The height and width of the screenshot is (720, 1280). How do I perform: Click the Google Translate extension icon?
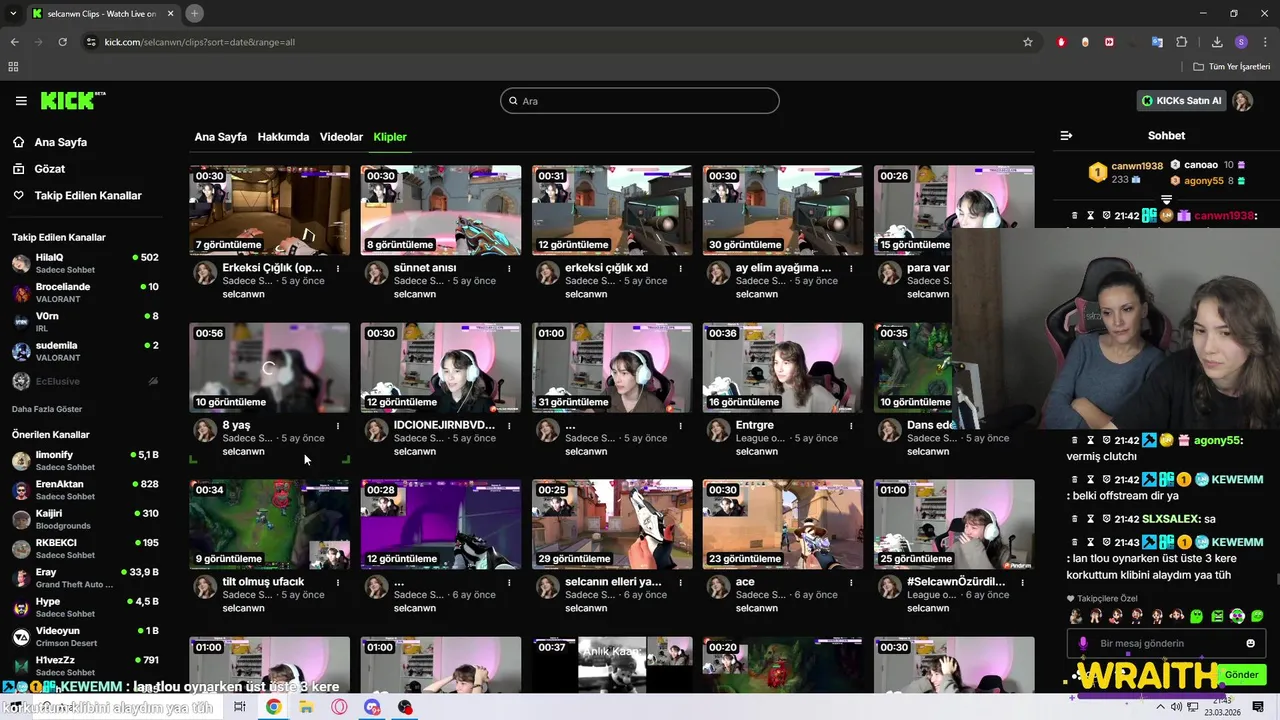(x=1157, y=42)
